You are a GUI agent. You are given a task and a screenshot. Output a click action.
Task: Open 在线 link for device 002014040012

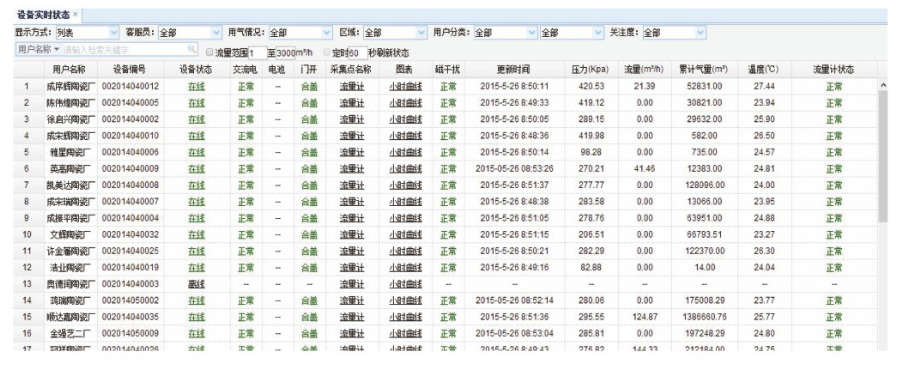coord(197,86)
